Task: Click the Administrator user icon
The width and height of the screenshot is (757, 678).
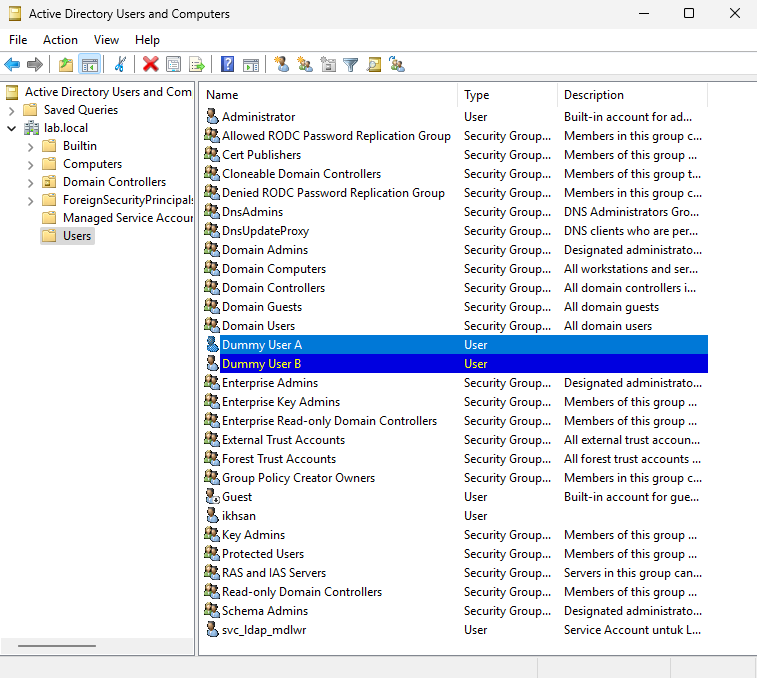Action: [x=212, y=116]
